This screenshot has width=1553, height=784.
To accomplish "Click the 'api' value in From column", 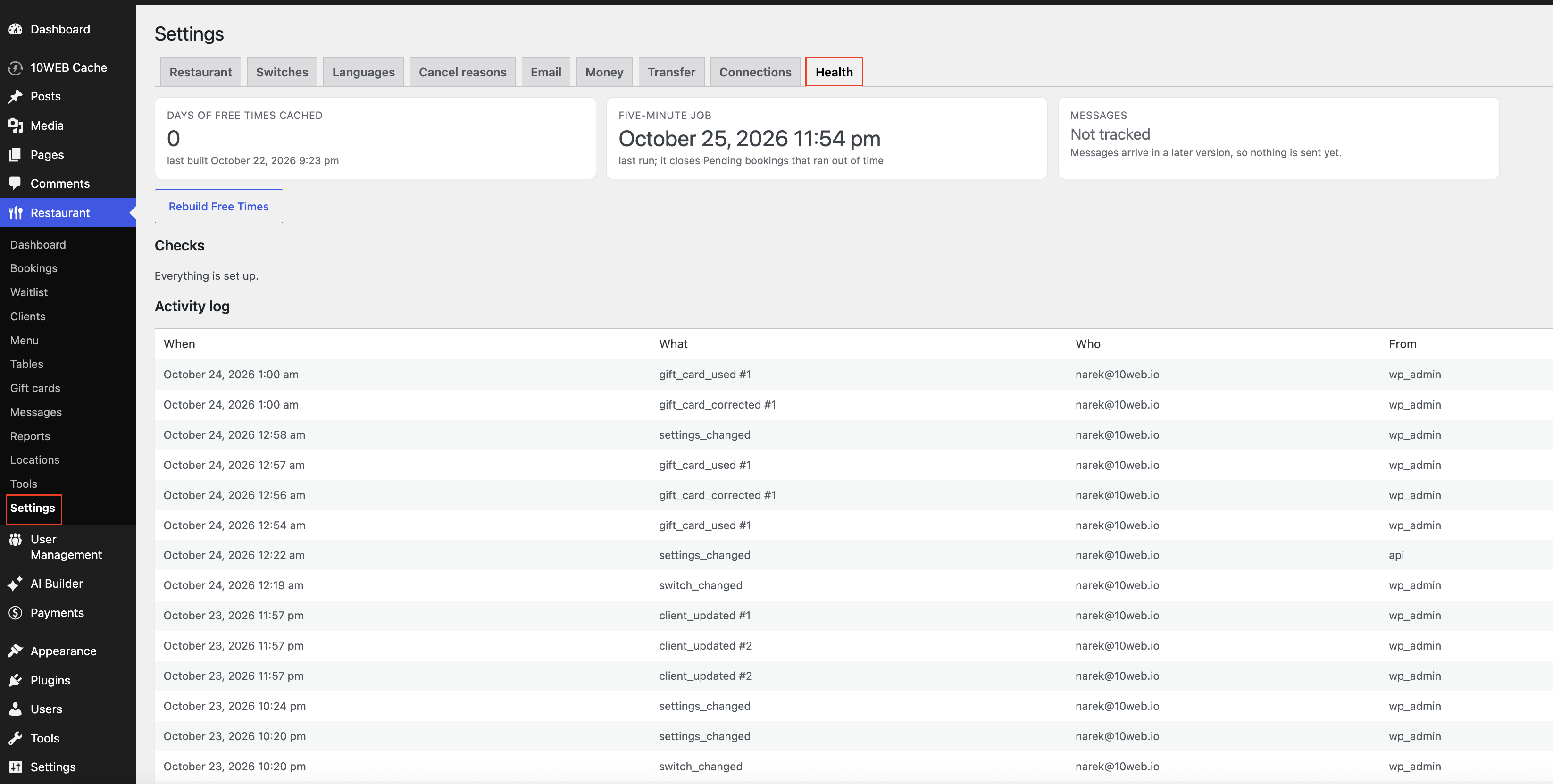I will point(1396,555).
